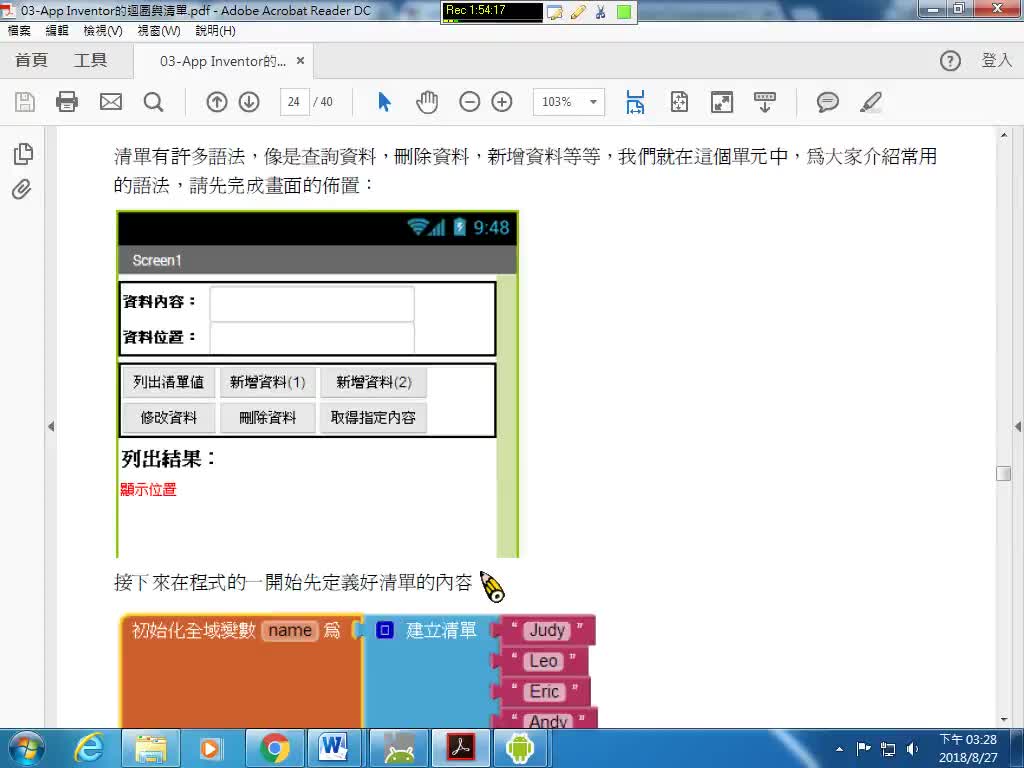Open File Explorer from taskbar

(150, 748)
